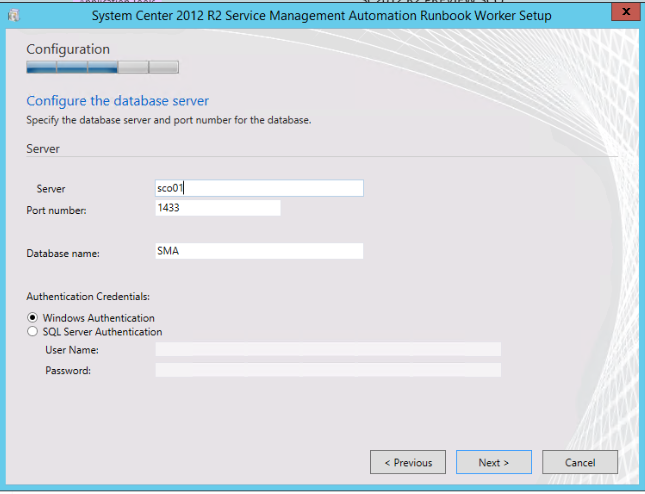Viewport: 645px width, 494px height.
Task: Click the first filled segment of the progress bar
Action: click(x=41, y=68)
